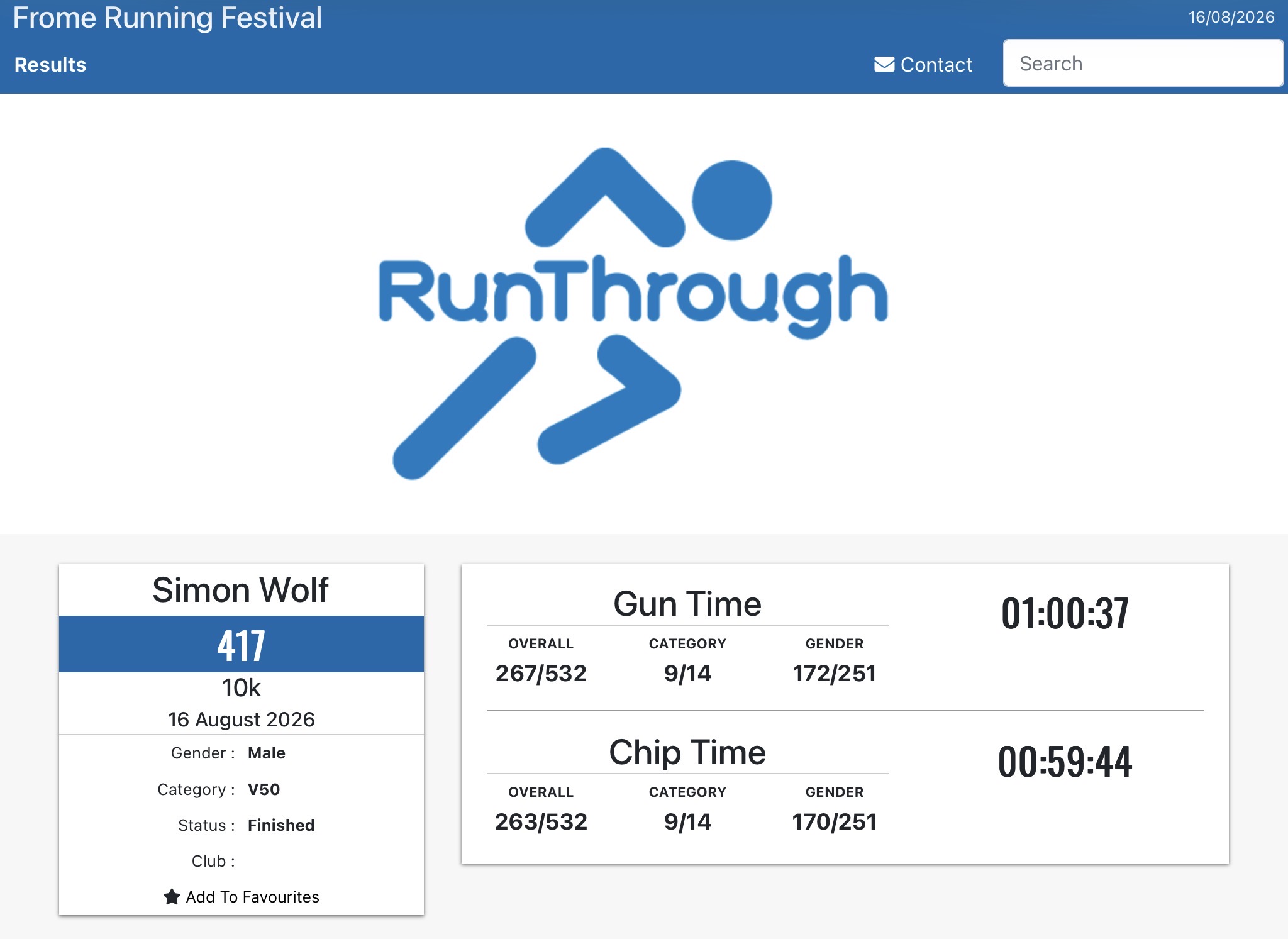Click the Gun Time heading
This screenshot has height=939, width=1288.
pyautogui.click(x=687, y=604)
